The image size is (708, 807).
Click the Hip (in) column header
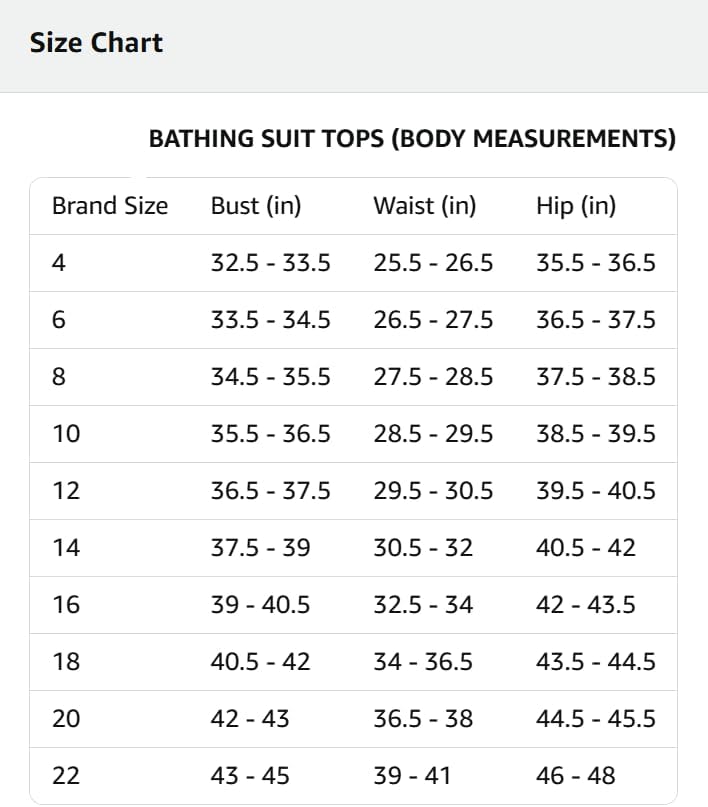pyautogui.click(x=576, y=206)
